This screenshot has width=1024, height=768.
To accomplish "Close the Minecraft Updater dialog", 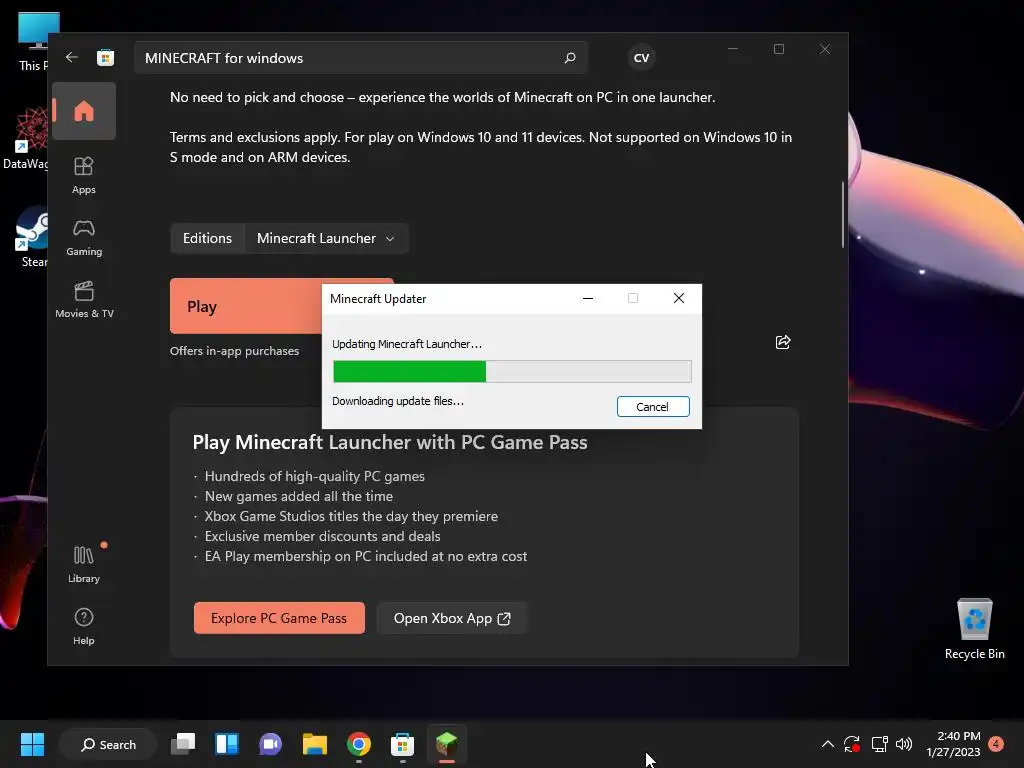I will point(679,298).
